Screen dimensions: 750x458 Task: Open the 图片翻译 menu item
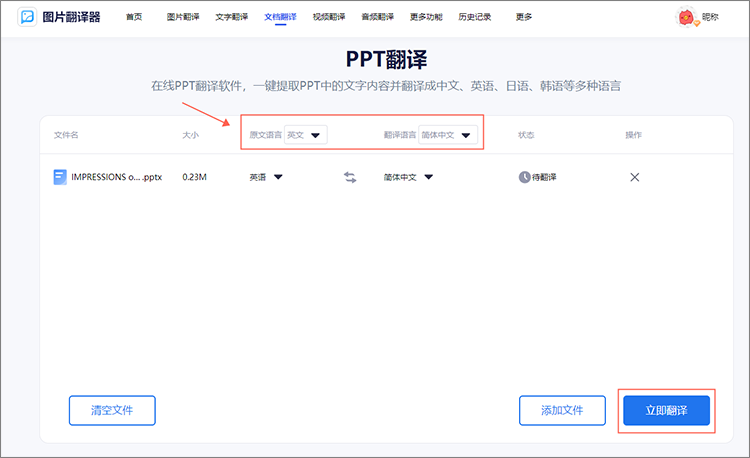tap(183, 17)
